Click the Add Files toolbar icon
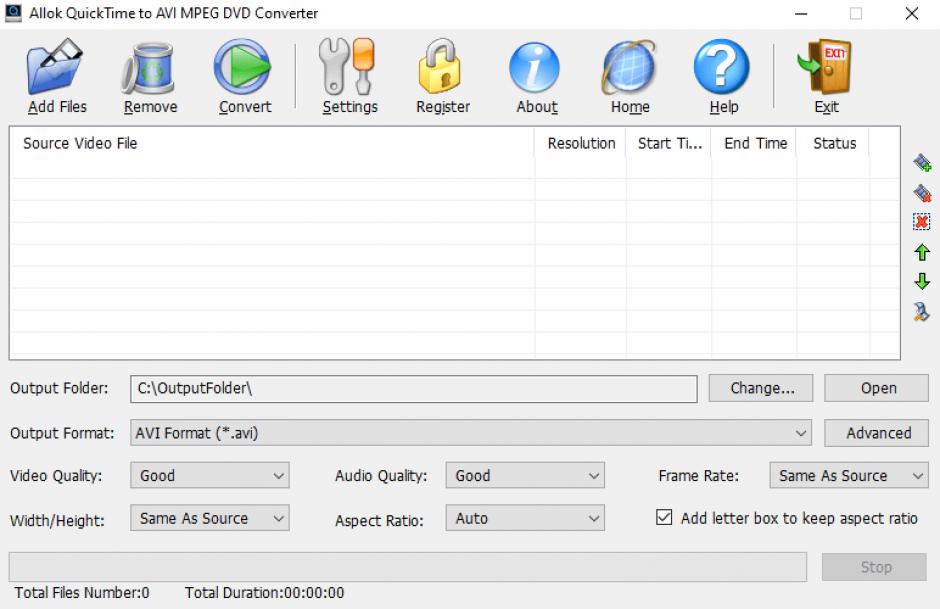 [x=57, y=68]
